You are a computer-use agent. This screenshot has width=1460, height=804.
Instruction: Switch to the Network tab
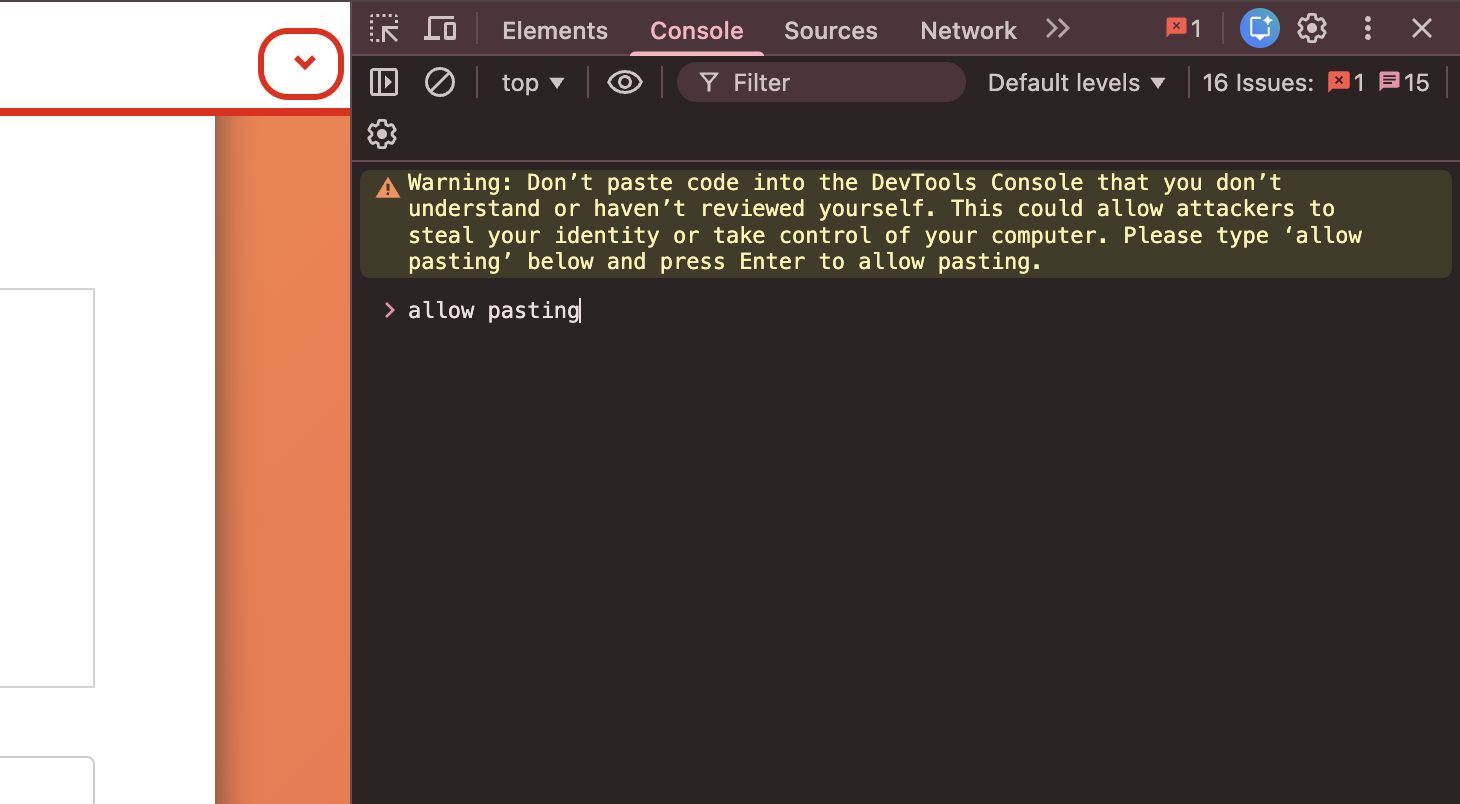pyautogui.click(x=968, y=31)
